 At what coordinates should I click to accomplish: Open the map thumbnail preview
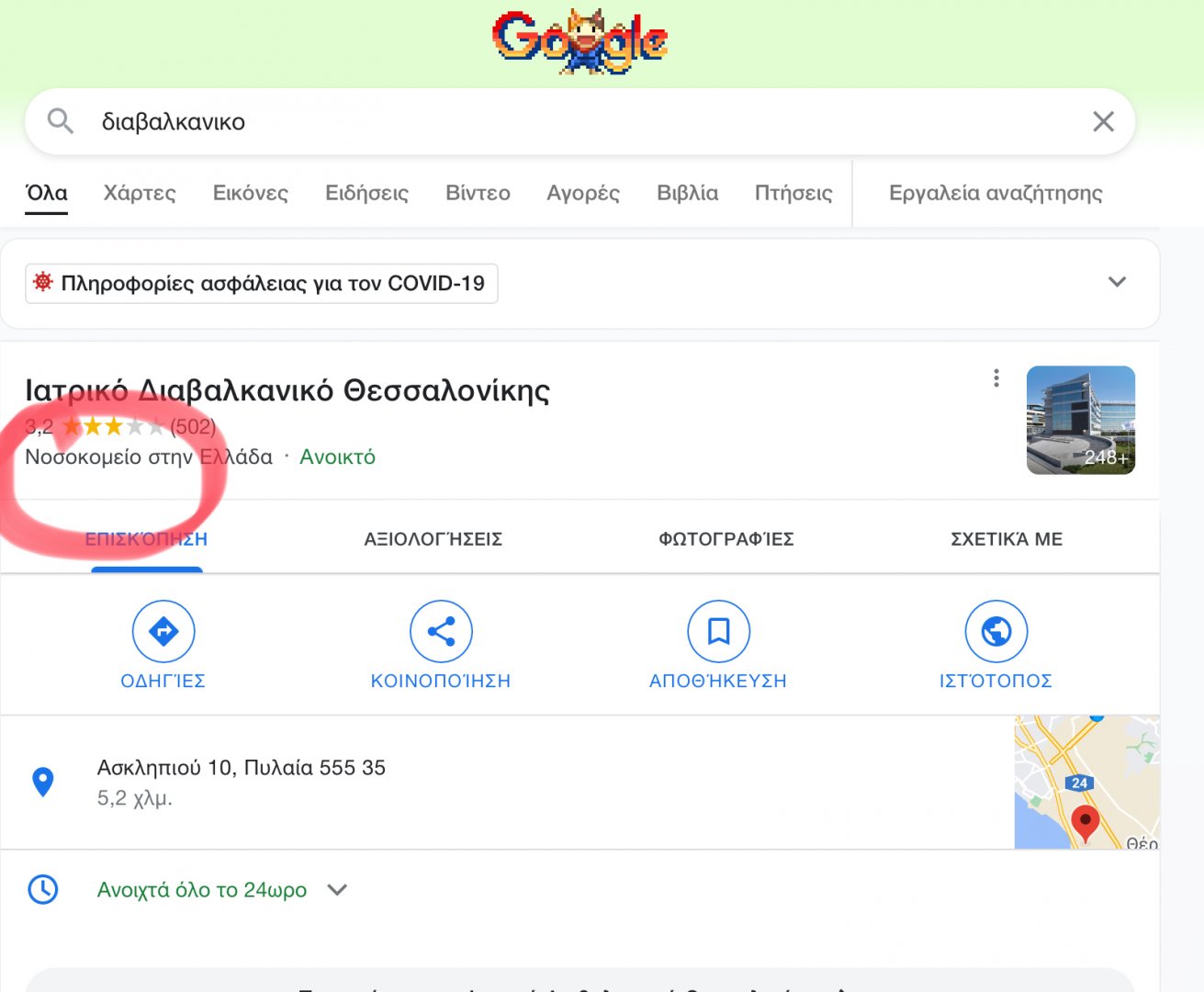coord(1087,782)
